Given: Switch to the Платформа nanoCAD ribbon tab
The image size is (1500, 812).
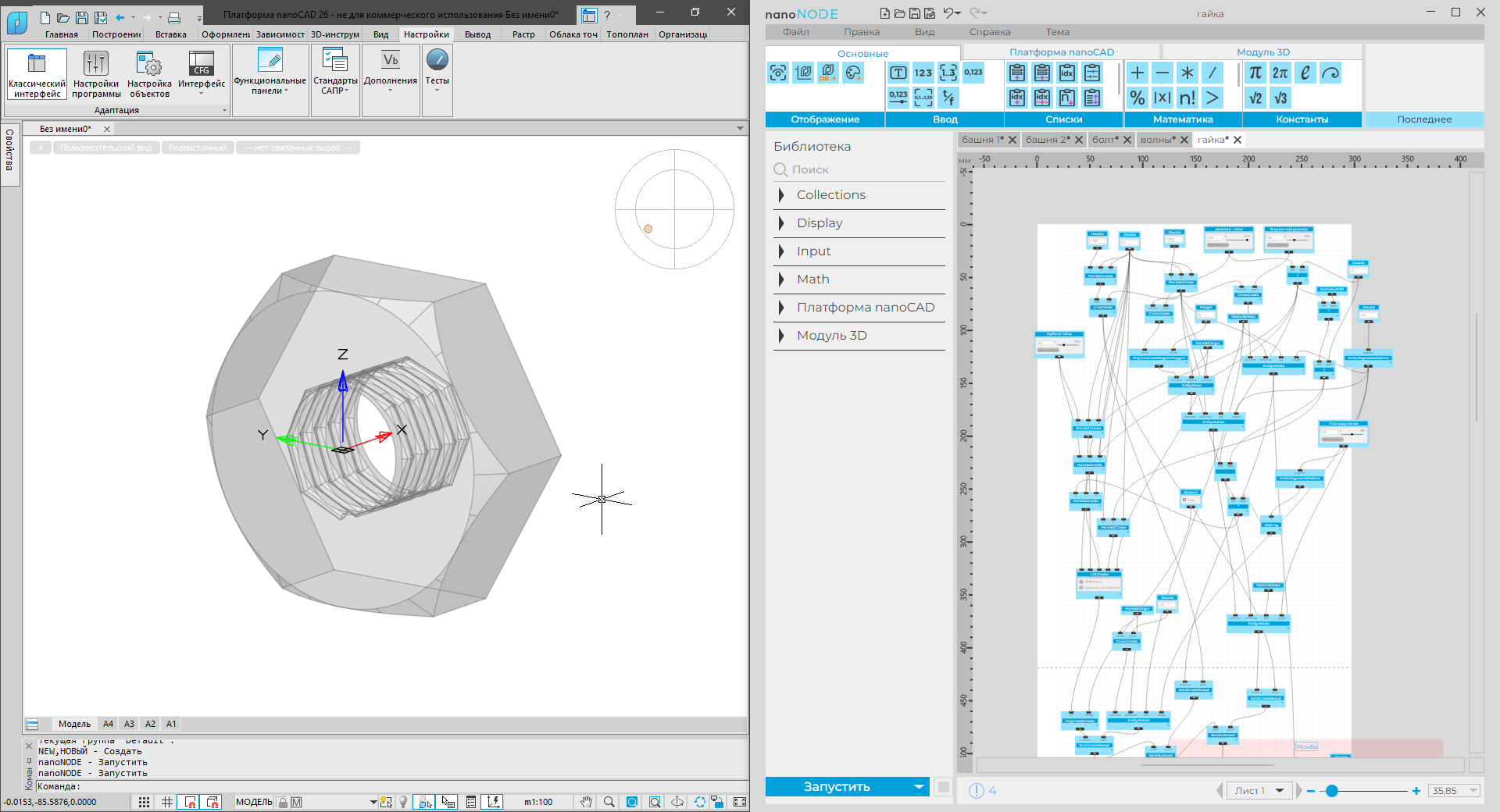Looking at the screenshot, I should 1061,52.
